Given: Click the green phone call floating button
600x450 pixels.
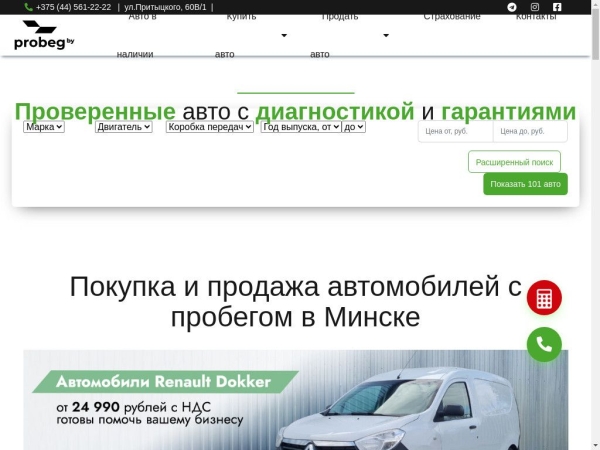Looking at the screenshot, I should (x=544, y=344).
